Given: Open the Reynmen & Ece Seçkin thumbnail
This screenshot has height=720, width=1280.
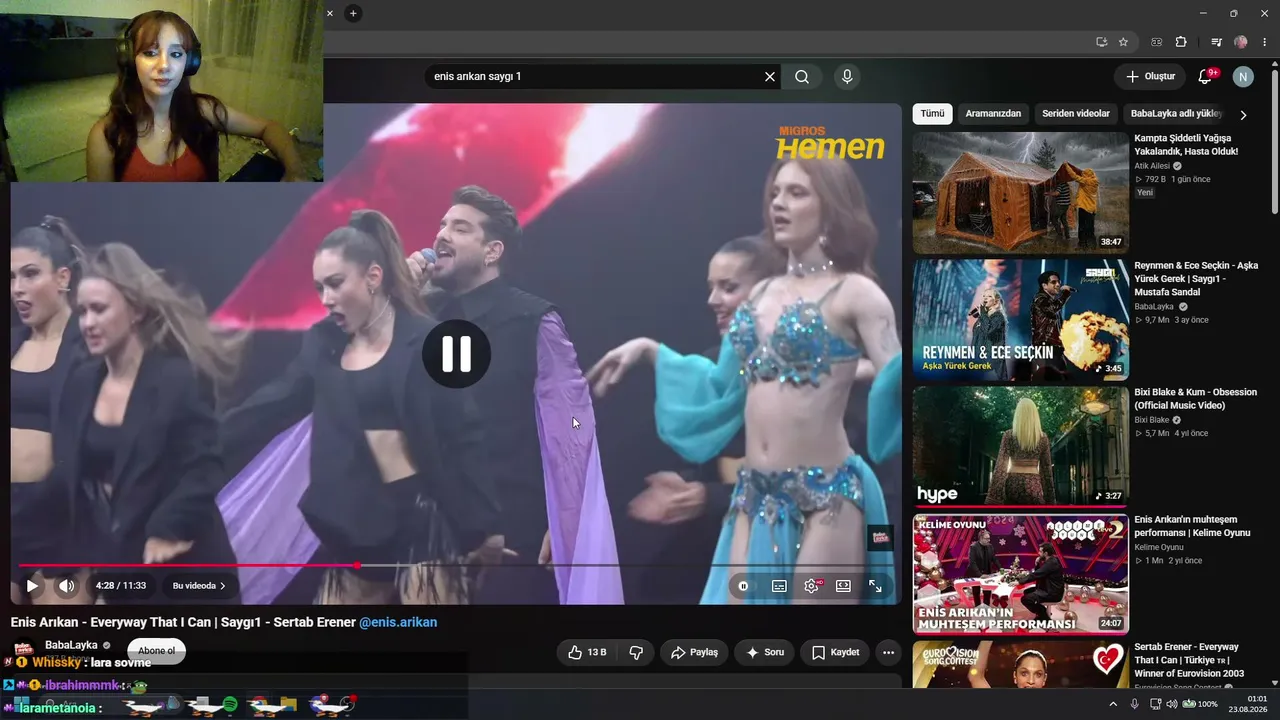Looking at the screenshot, I should tap(1020, 320).
